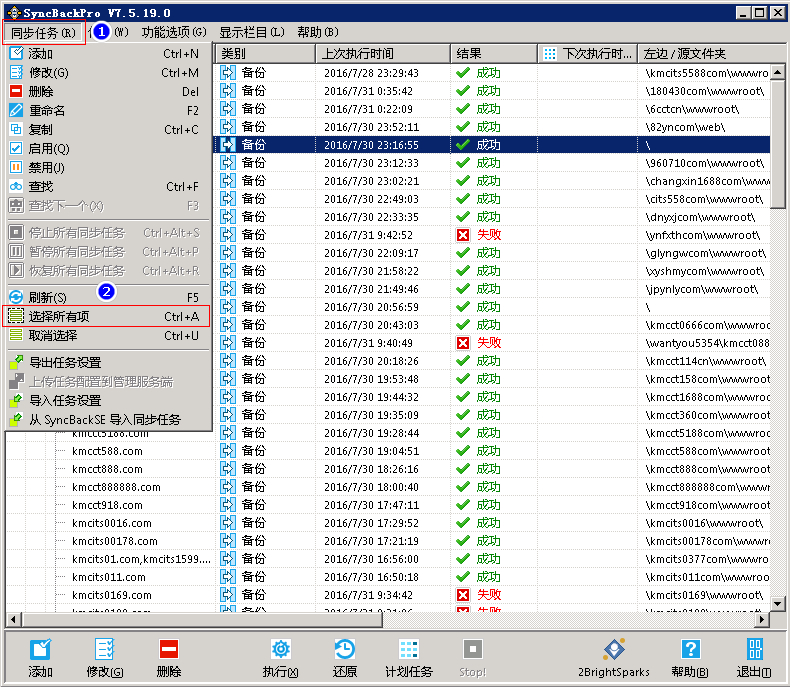Viewport: 790px width, 687px height.
Task: Click the 还原 restore icon in bottom toolbar
Action: coord(345,649)
